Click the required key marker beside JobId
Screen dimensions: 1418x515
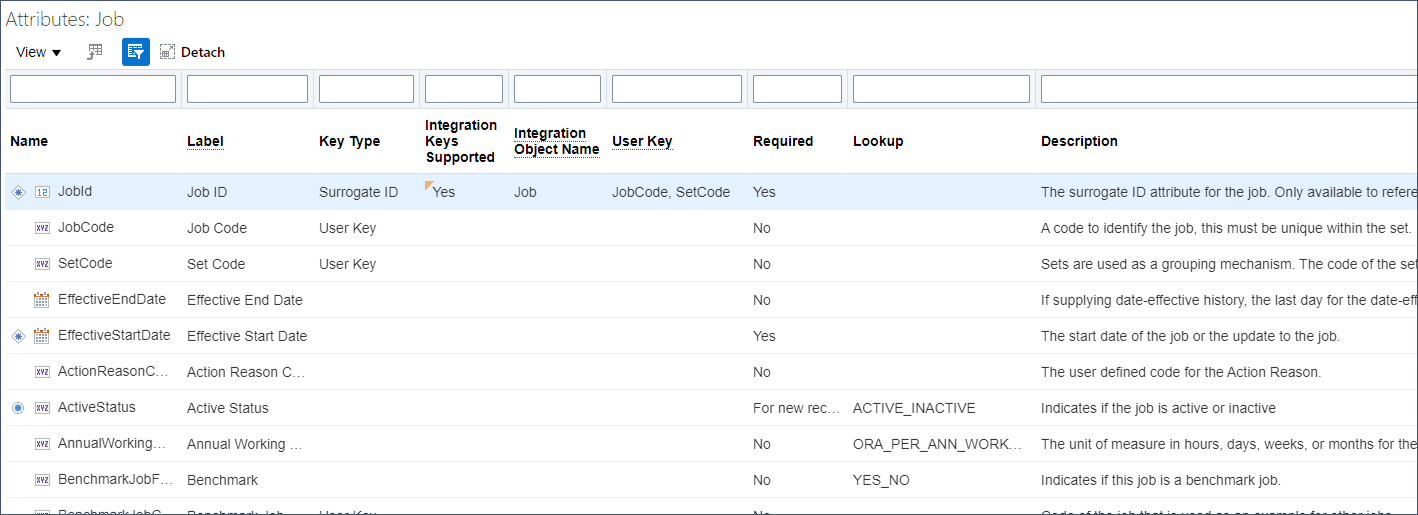click(17, 192)
